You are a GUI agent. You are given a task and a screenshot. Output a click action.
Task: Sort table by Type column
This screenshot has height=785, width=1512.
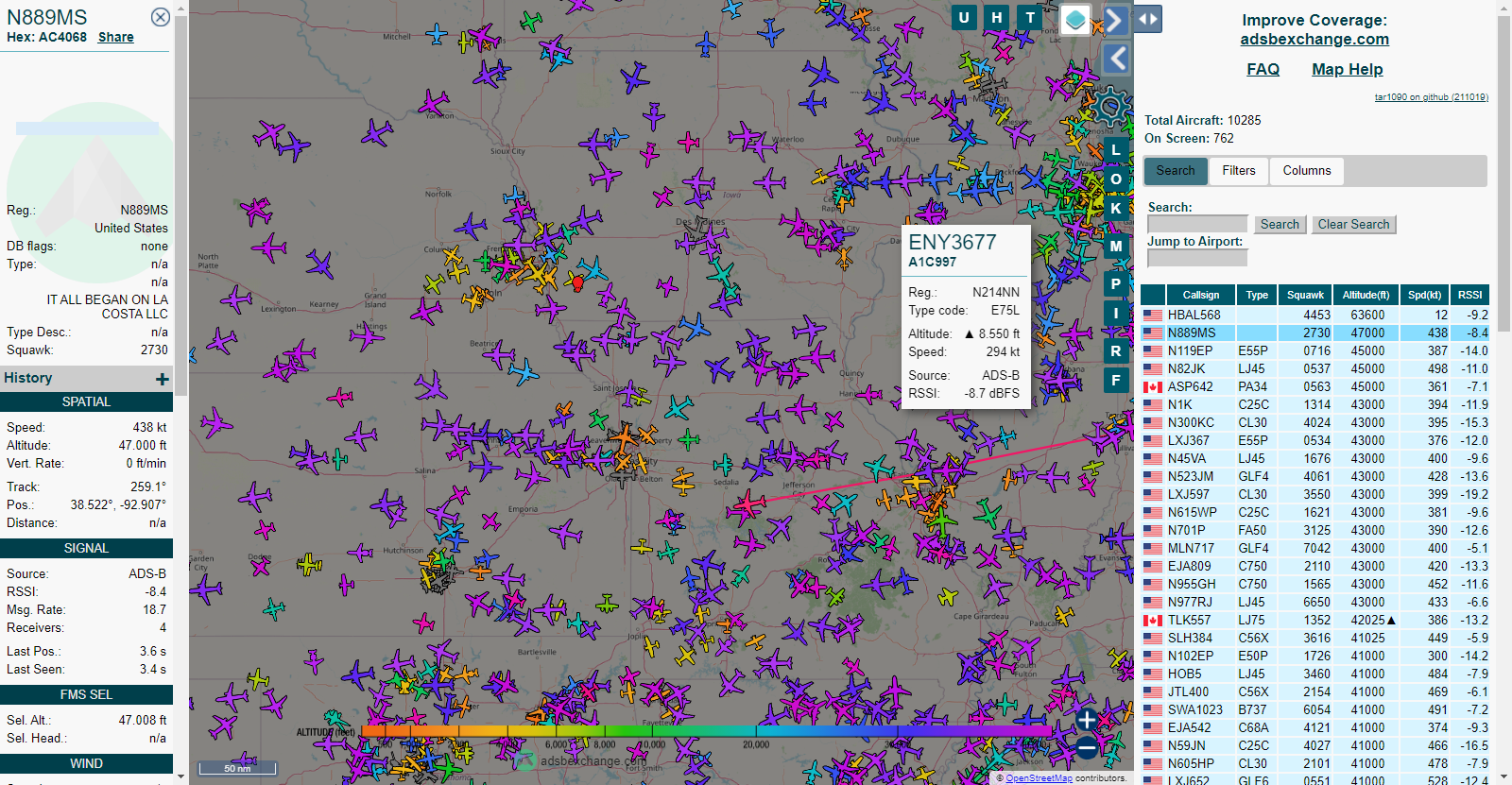point(1257,295)
